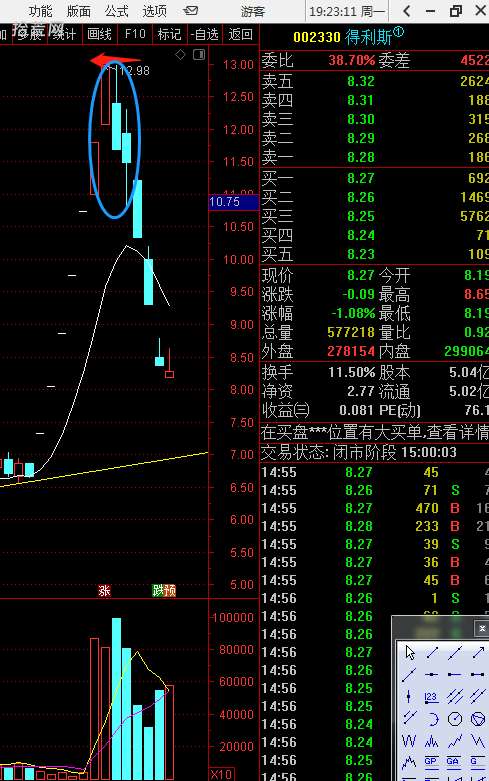Click the 外盘 278154 value

pos(351,351)
